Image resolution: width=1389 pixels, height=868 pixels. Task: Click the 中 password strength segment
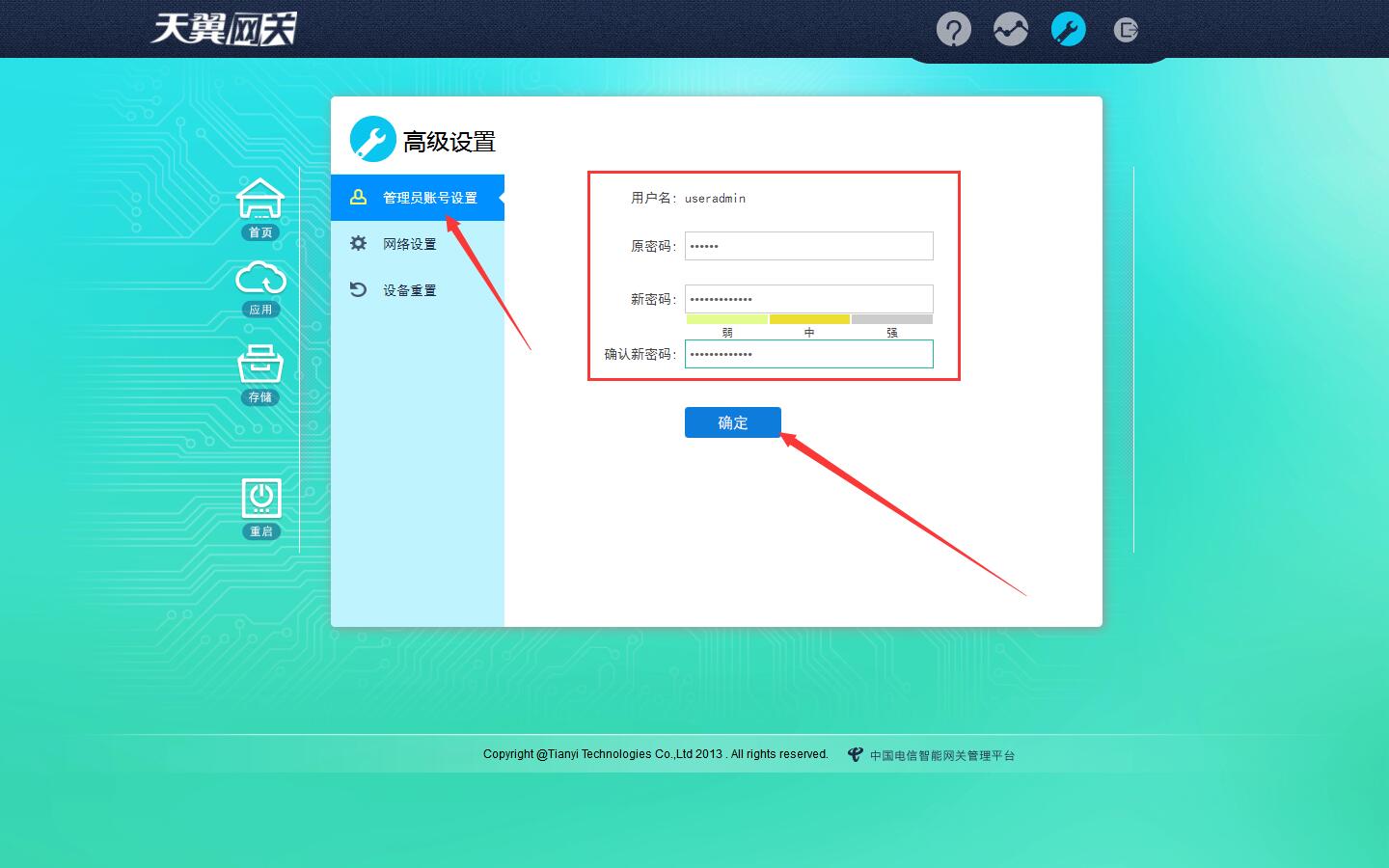(809, 319)
